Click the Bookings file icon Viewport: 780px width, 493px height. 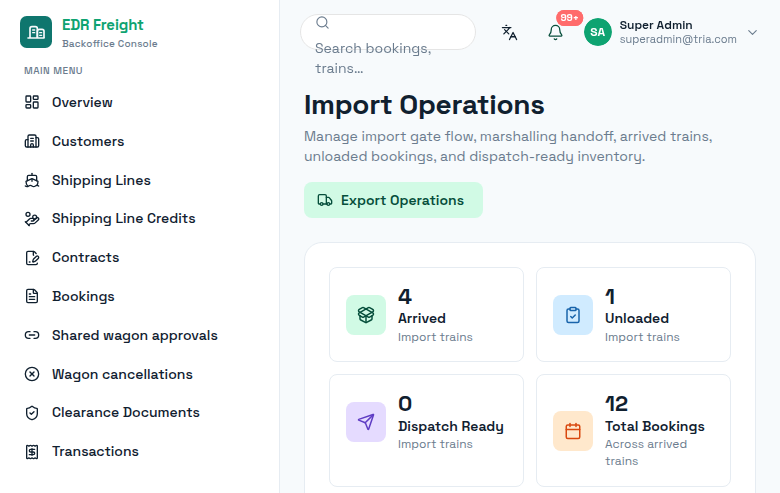pos(32,296)
